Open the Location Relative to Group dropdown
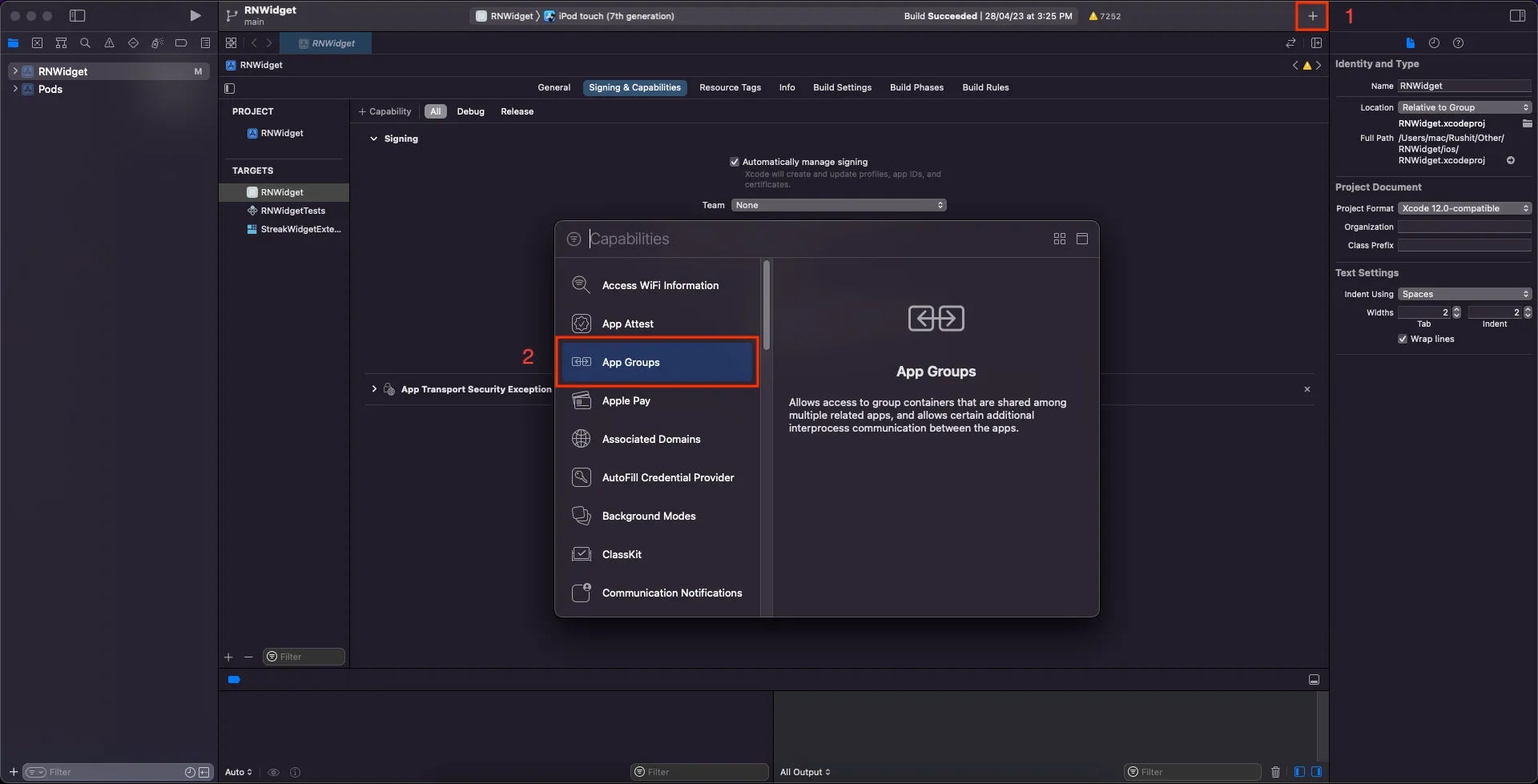The height and width of the screenshot is (784, 1538). coord(1464,107)
